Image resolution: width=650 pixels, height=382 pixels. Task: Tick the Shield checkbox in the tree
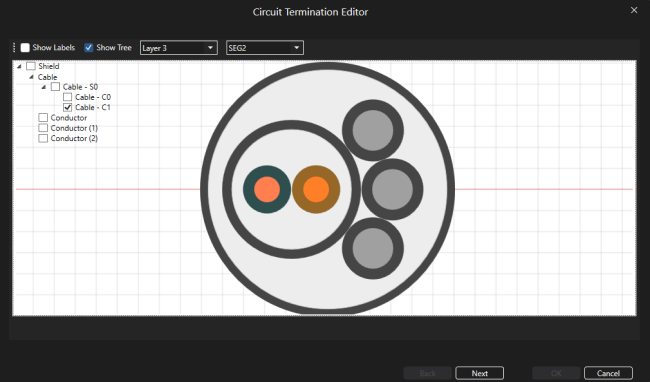tap(31, 66)
